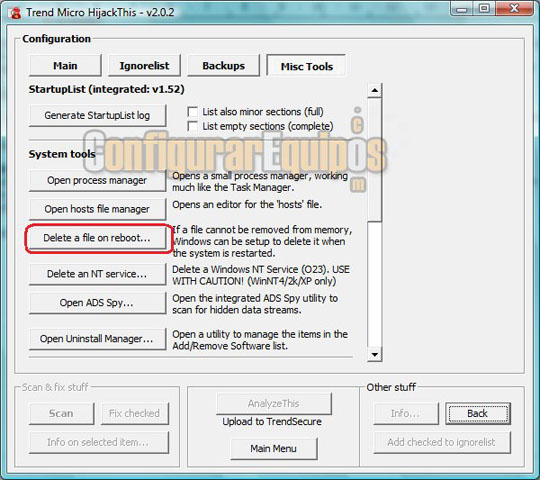Click the HijackThis title bar icon
The image size is (540, 480).
pos(14,13)
